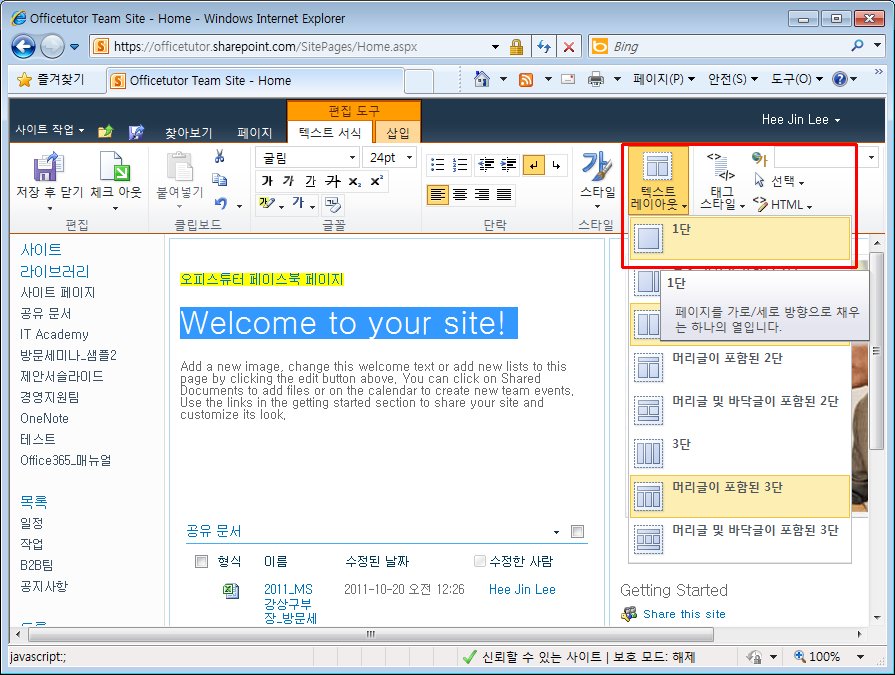
Task: Open the 굴림 font name dropdown
Action: click(352, 157)
